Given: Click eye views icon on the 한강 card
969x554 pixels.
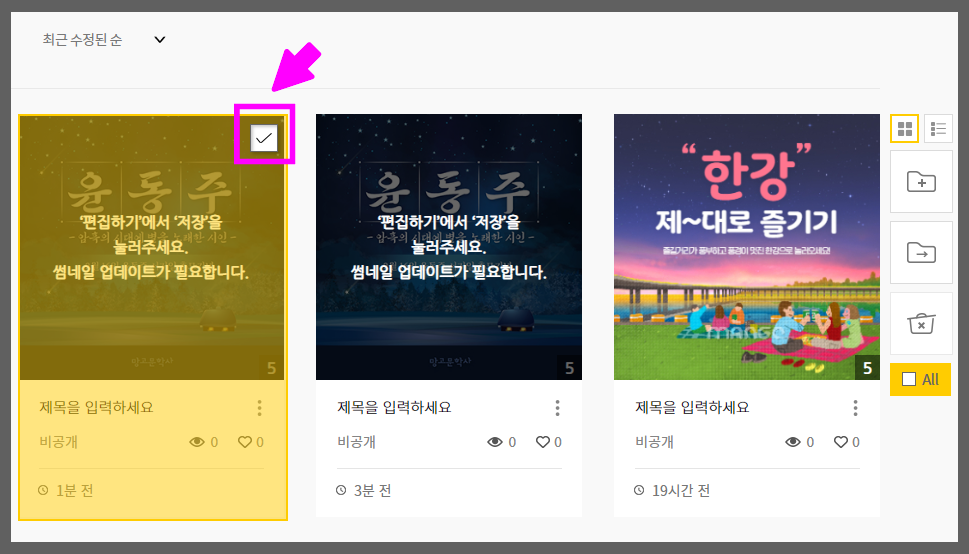Looking at the screenshot, I should [793, 442].
